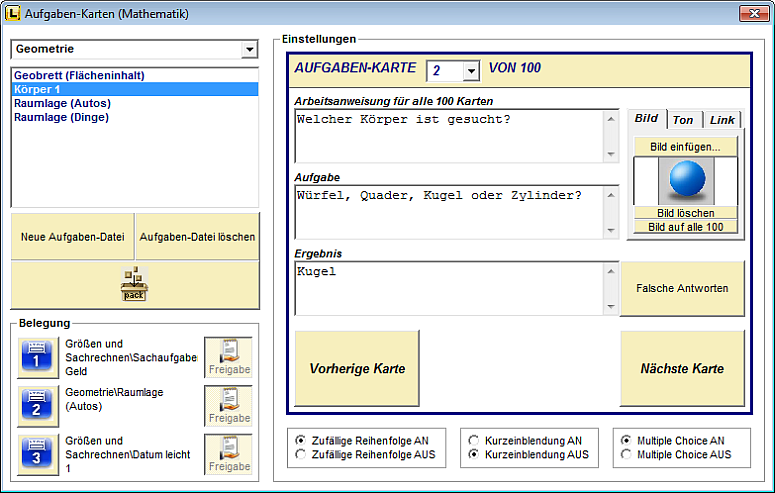The width and height of the screenshot is (775, 493).
Task: Click Freigabe icon for Datum leicht
Action: [229, 455]
